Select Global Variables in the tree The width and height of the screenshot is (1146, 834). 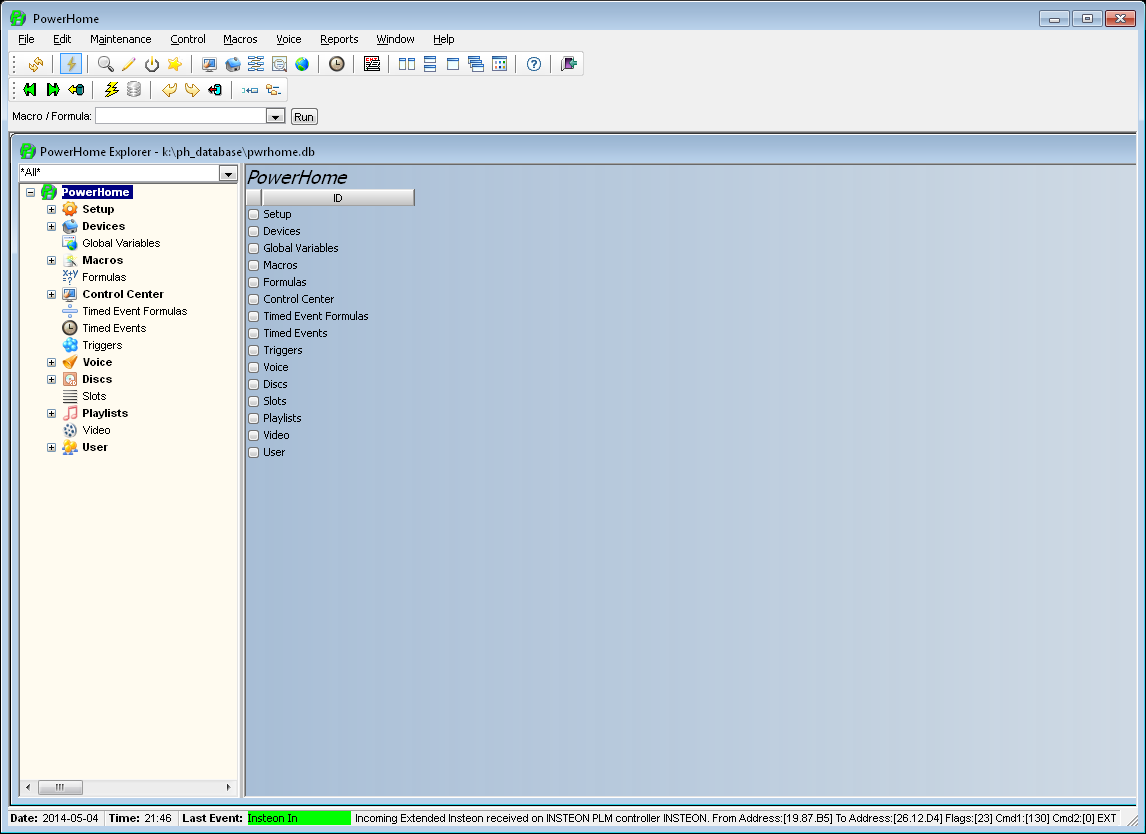[x=121, y=243]
